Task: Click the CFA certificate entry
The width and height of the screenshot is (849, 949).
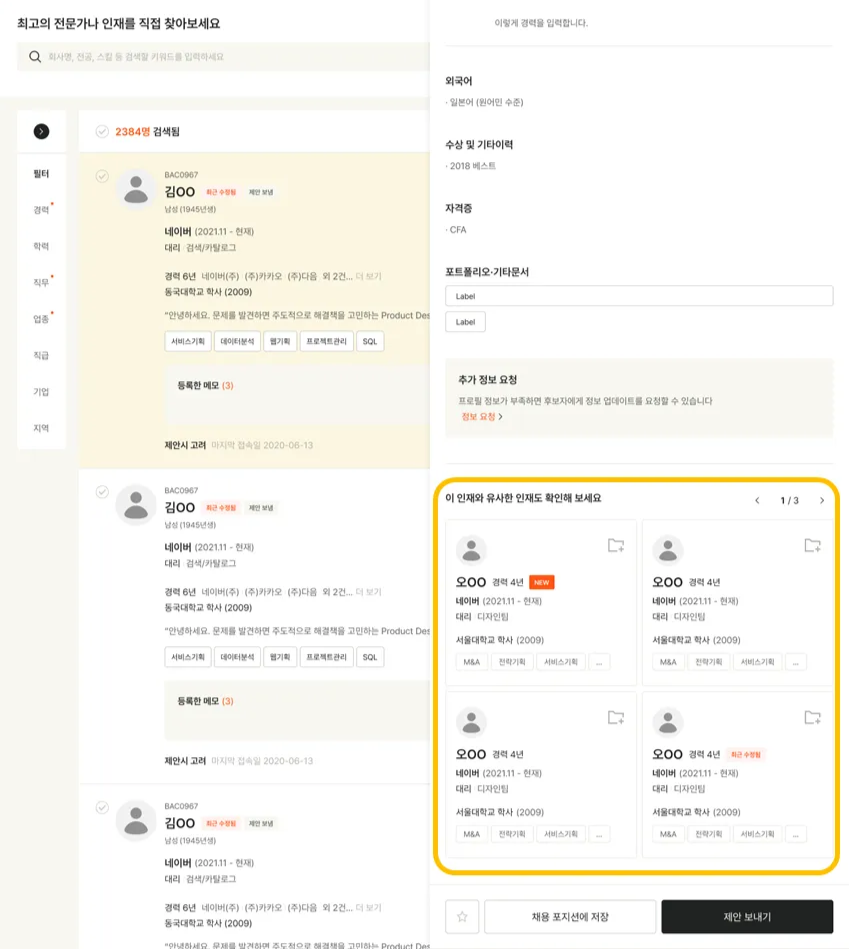Action: (456, 230)
